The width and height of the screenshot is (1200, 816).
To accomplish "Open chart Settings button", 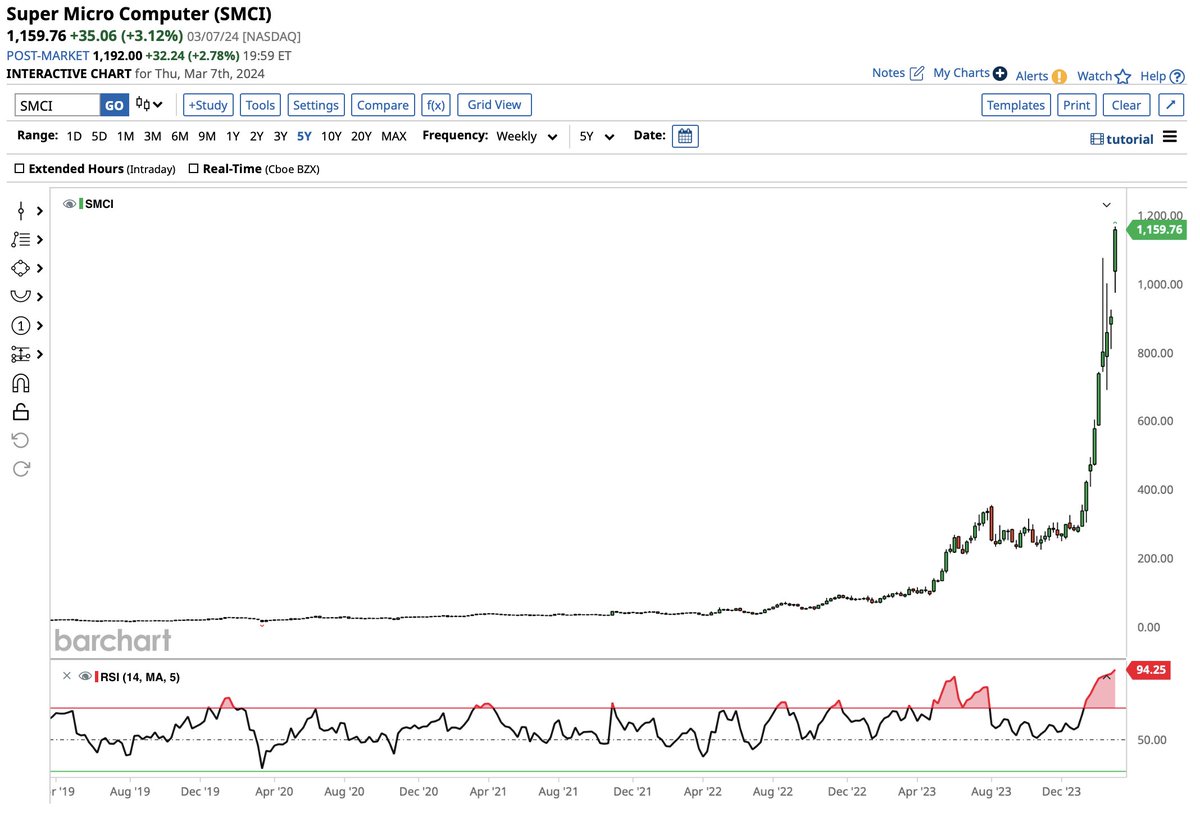I will coord(316,105).
